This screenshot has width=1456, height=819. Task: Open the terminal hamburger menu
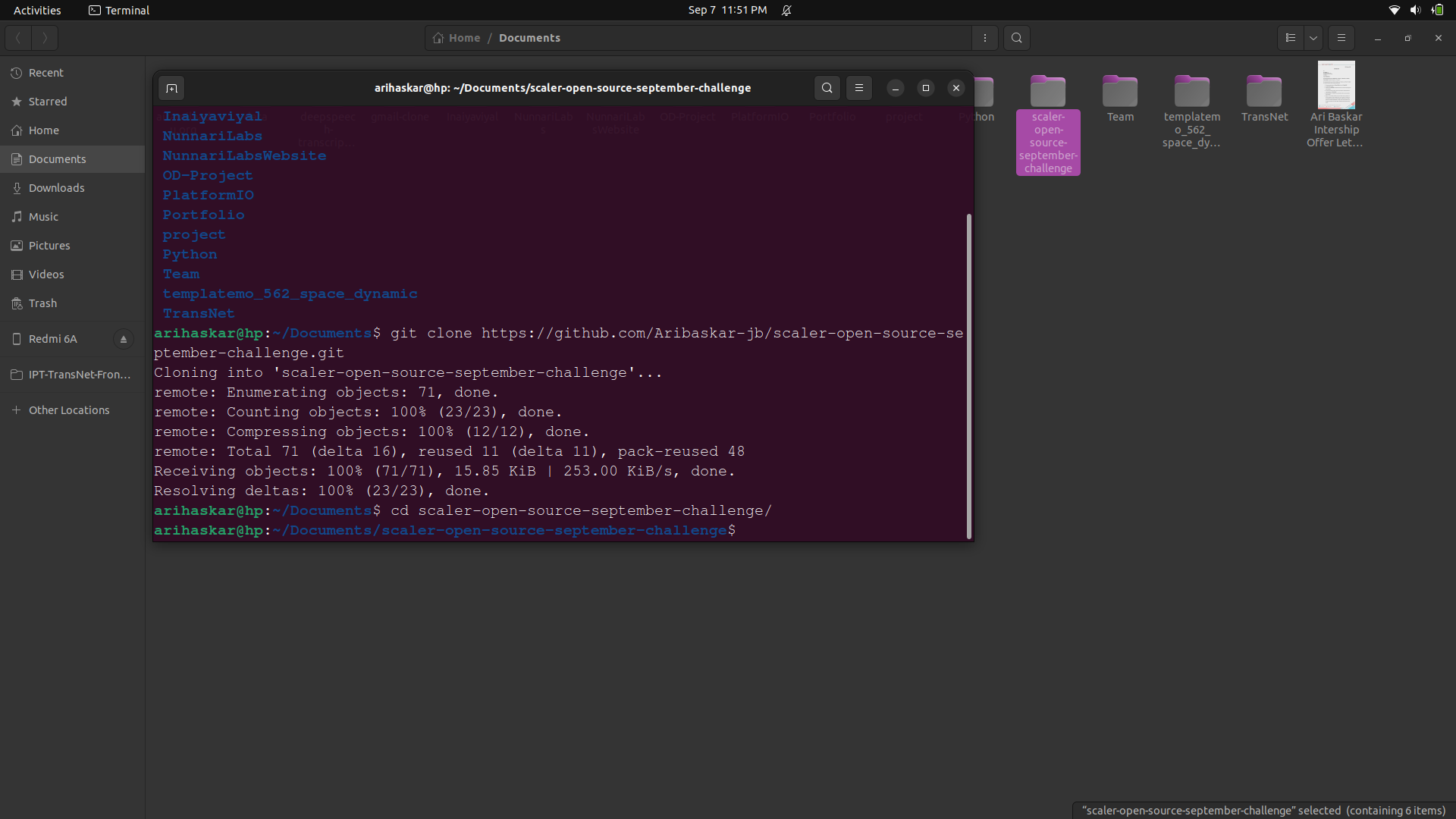858,88
